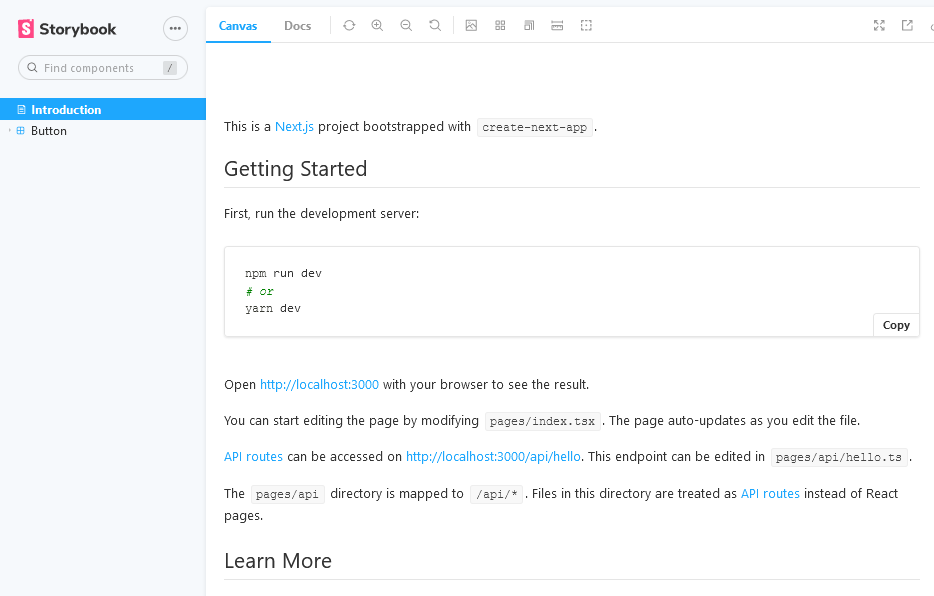The height and width of the screenshot is (596, 934).
Task: Click the zoom out icon
Action: [406, 25]
